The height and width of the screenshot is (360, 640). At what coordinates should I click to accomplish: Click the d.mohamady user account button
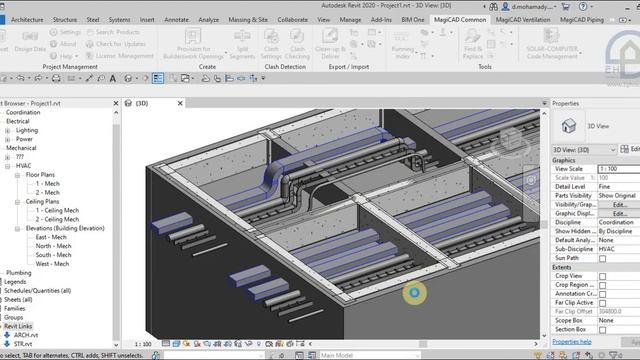pos(529,7)
